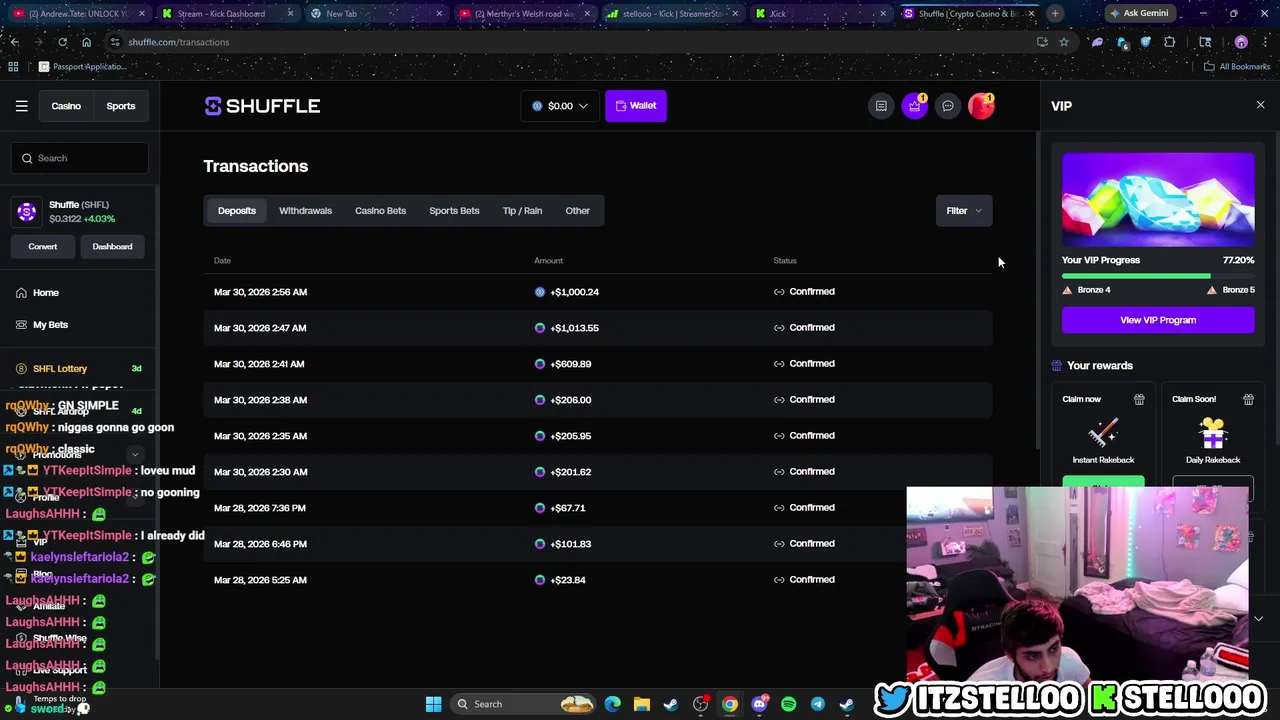Click the gift icon beside Claim now
The width and height of the screenshot is (1280, 720).
pos(1139,399)
